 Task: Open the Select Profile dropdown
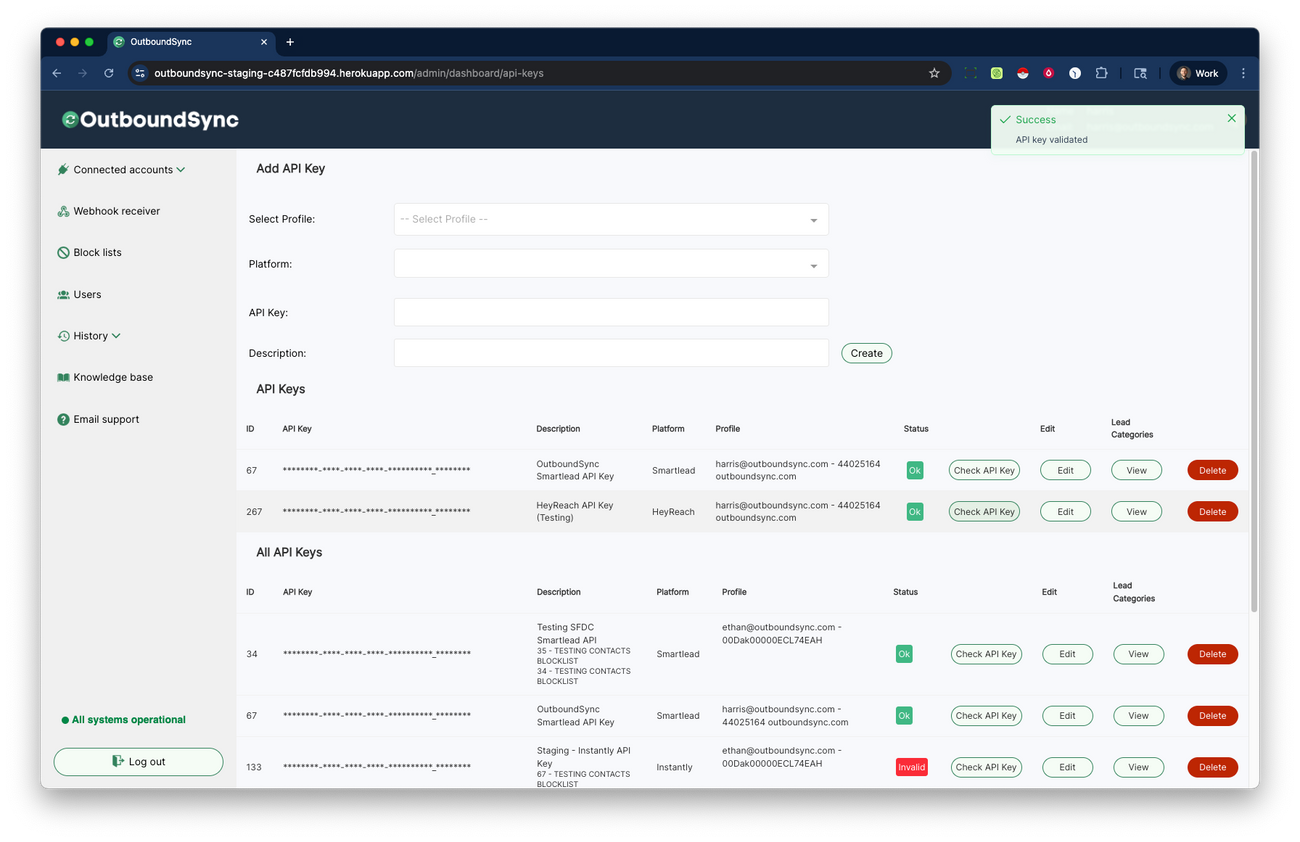point(611,219)
